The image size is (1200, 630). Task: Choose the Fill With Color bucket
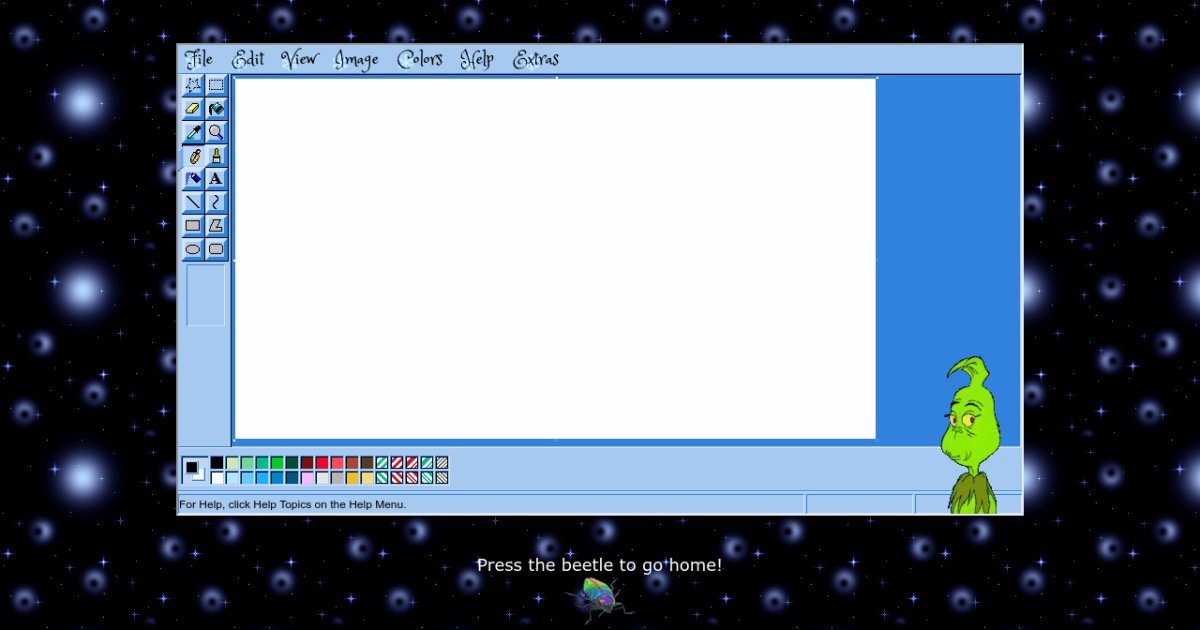(x=216, y=108)
